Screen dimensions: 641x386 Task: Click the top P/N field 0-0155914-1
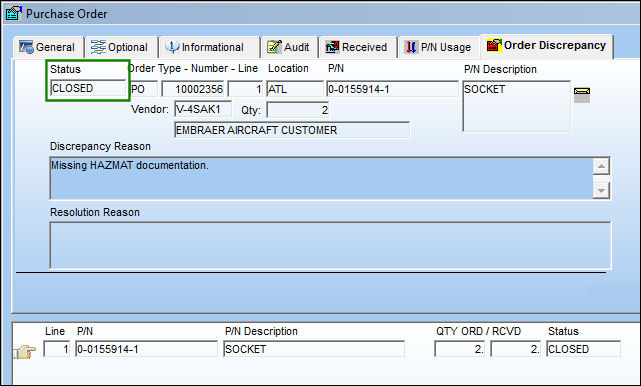click(392, 89)
